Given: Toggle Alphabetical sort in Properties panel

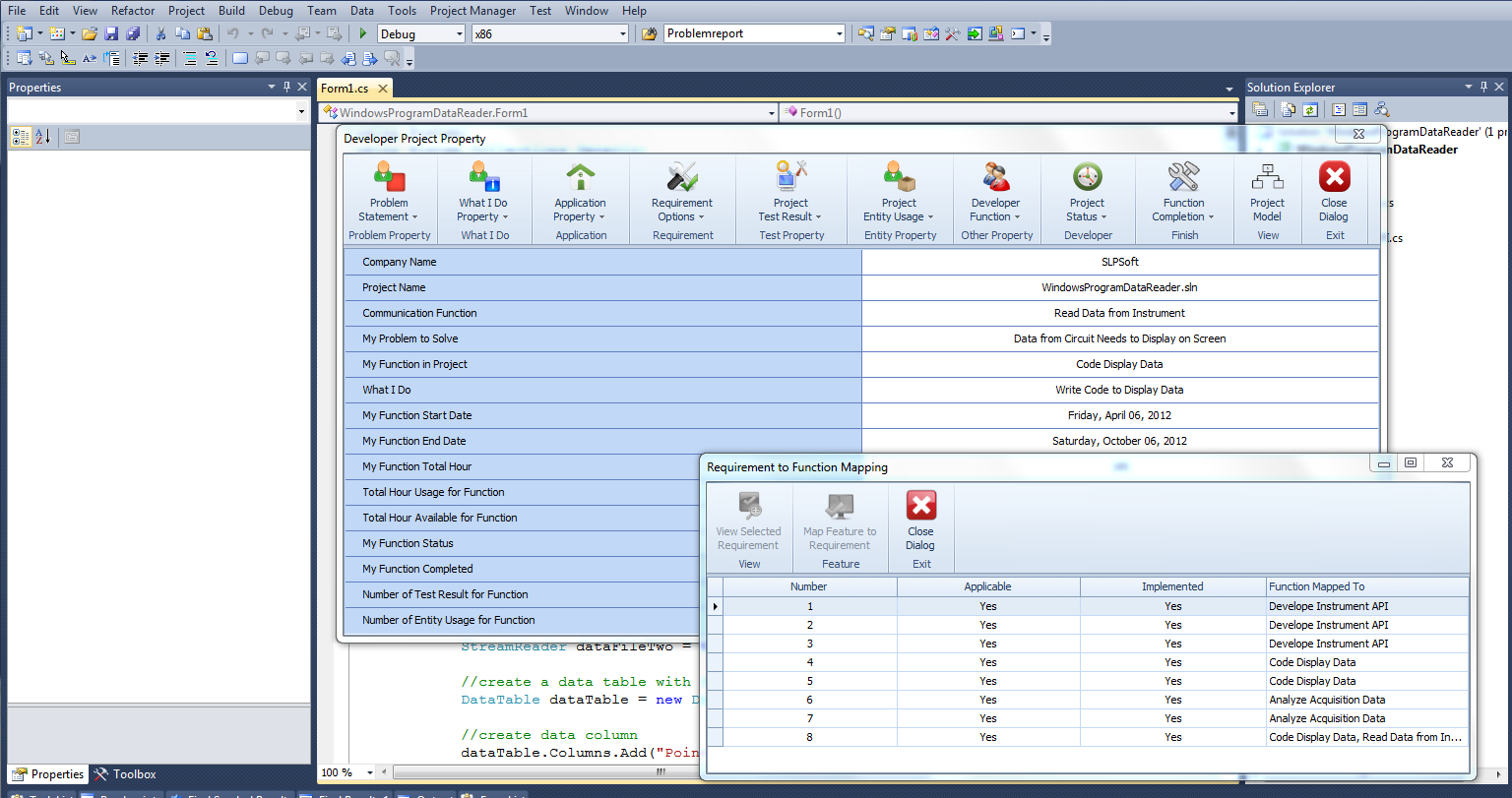Looking at the screenshot, I should coord(42,137).
